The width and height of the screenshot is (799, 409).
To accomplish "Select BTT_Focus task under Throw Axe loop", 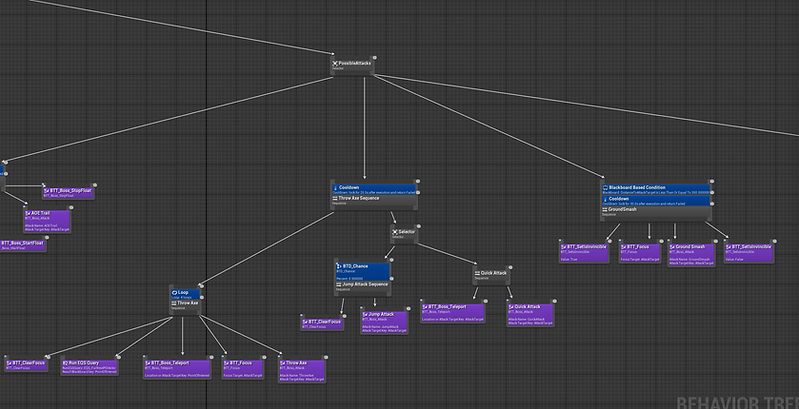I will pyautogui.click(x=243, y=369).
